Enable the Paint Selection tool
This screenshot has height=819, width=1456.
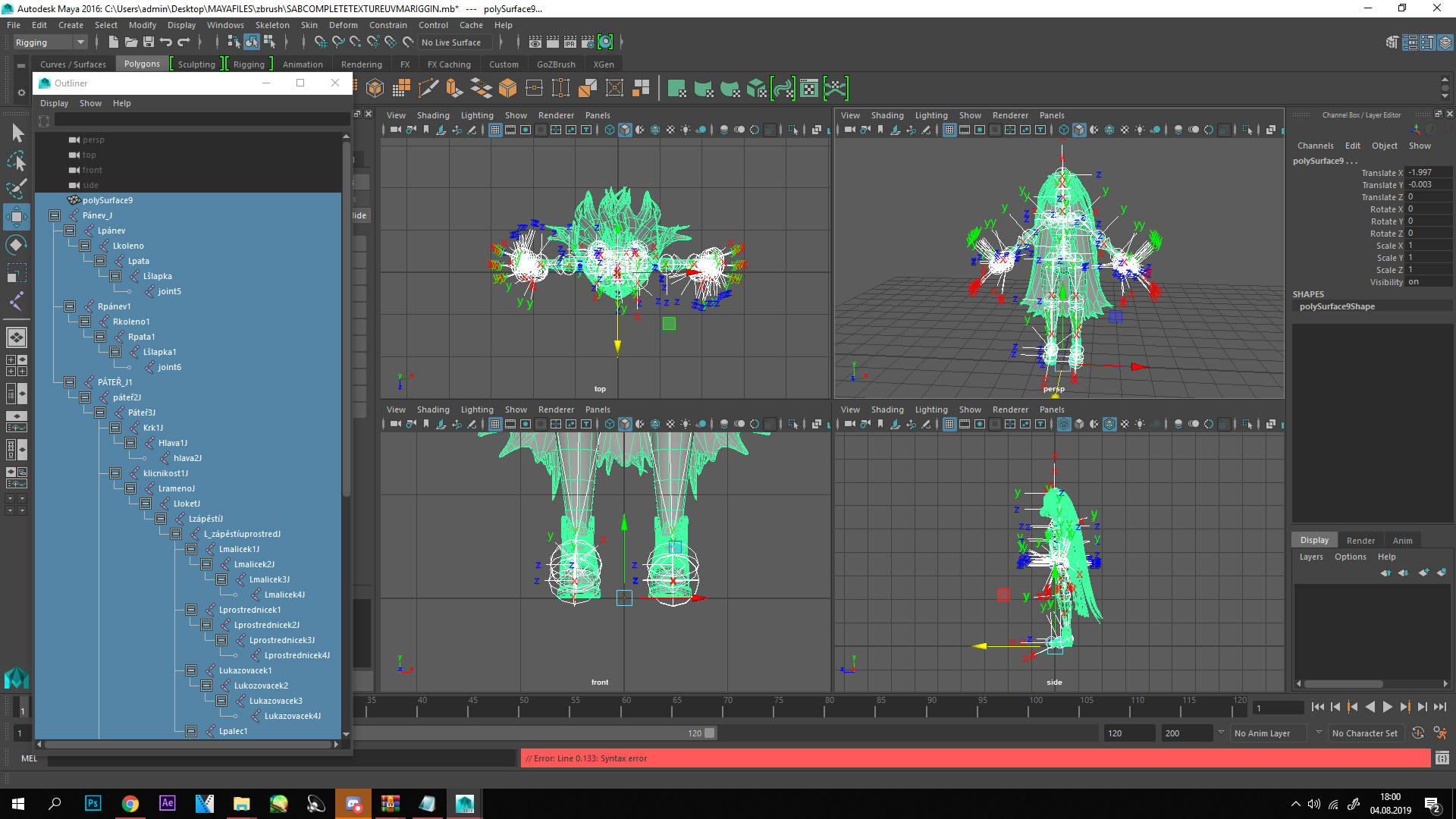[17, 189]
